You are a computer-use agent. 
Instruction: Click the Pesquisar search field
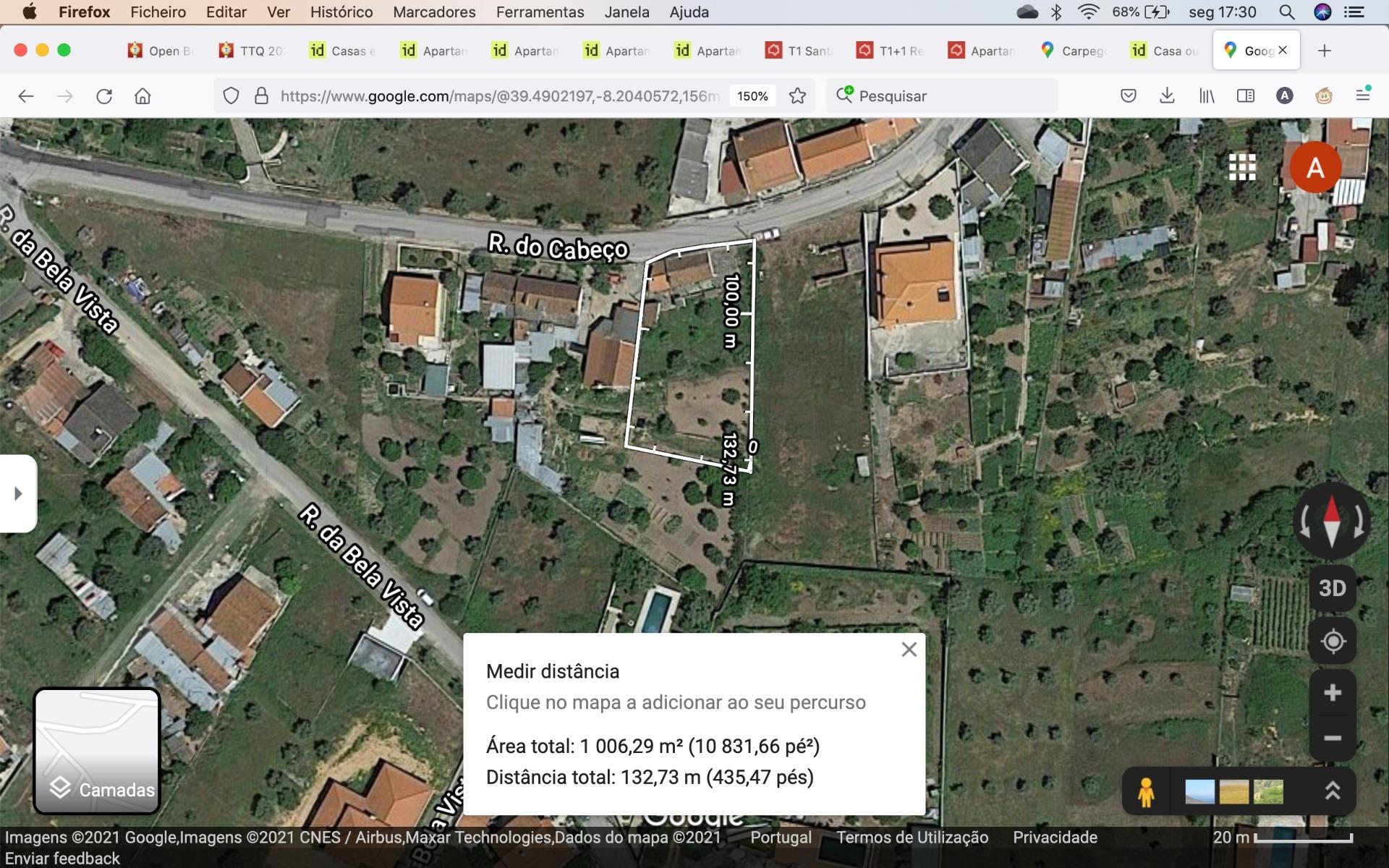941,96
